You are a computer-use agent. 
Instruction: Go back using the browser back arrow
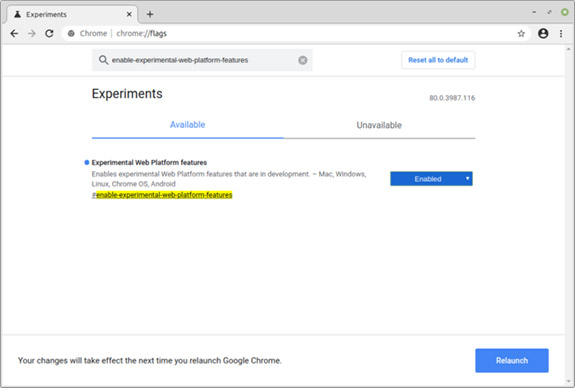[14, 33]
